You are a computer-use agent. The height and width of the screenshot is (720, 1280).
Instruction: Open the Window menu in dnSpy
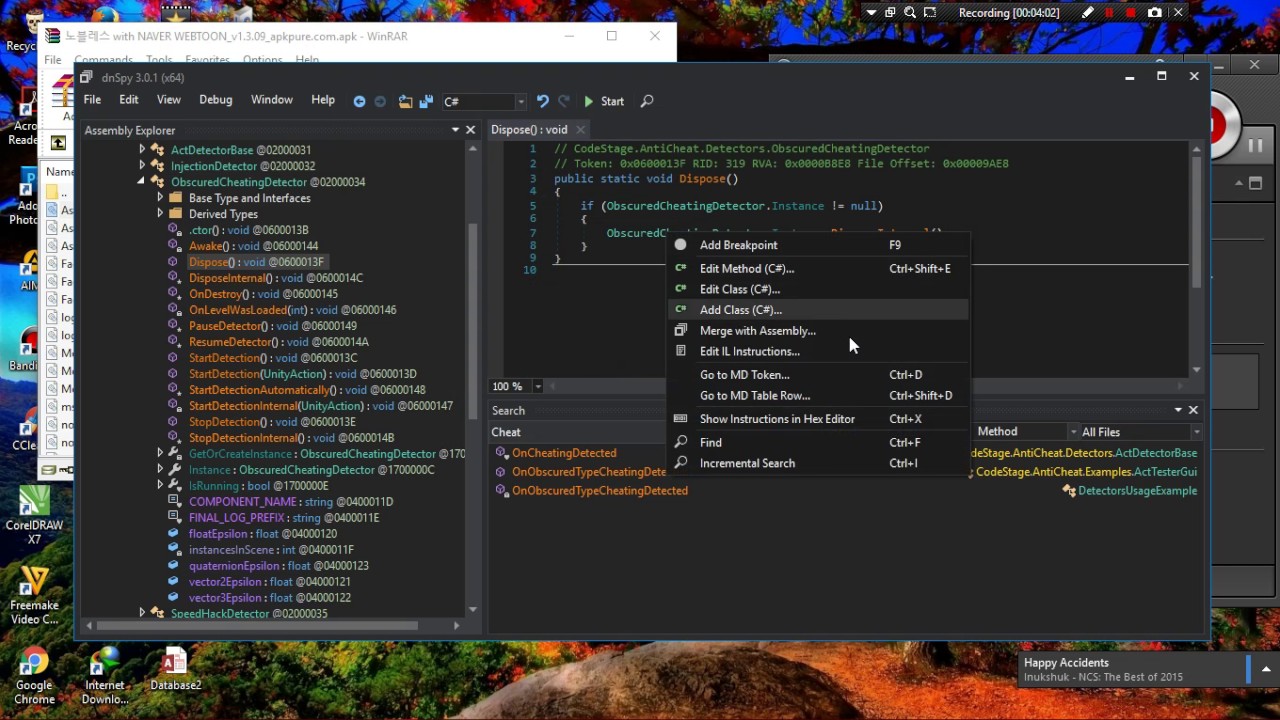[272, 100]
